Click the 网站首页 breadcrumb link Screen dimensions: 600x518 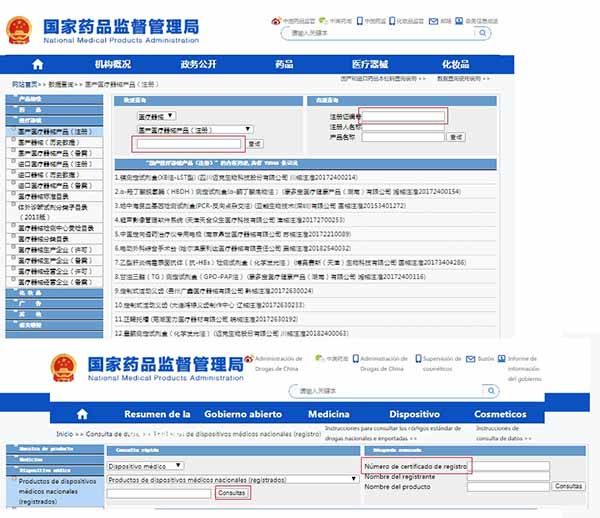pos(25,84)
